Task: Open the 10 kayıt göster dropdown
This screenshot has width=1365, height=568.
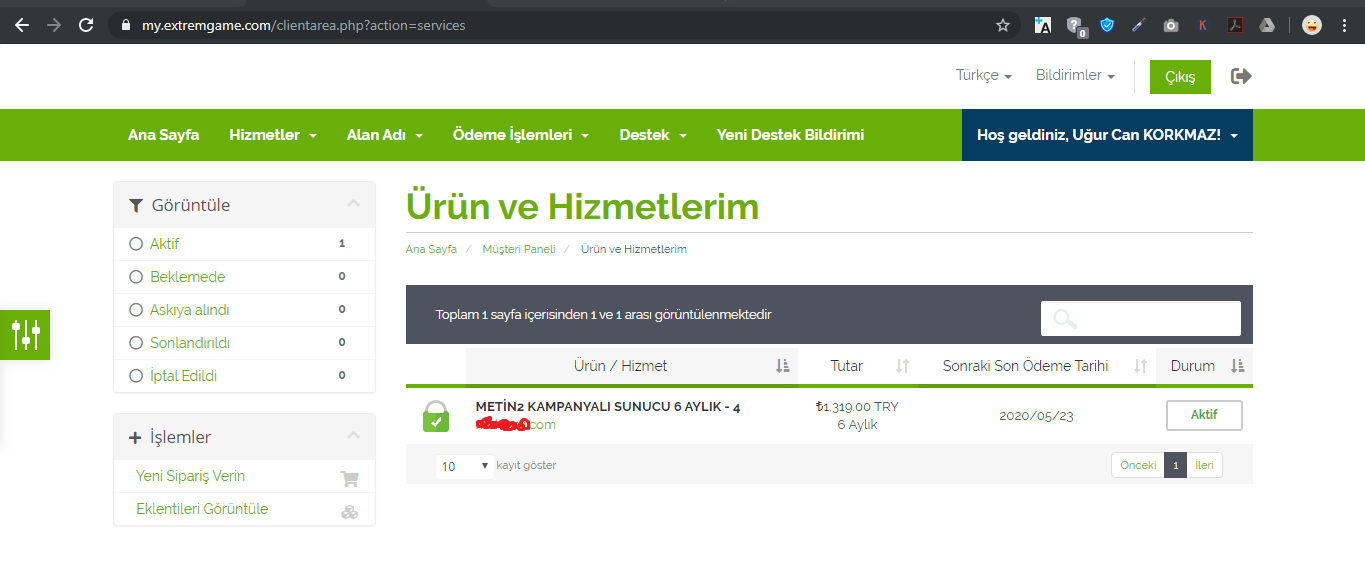Action: point(465,466)
